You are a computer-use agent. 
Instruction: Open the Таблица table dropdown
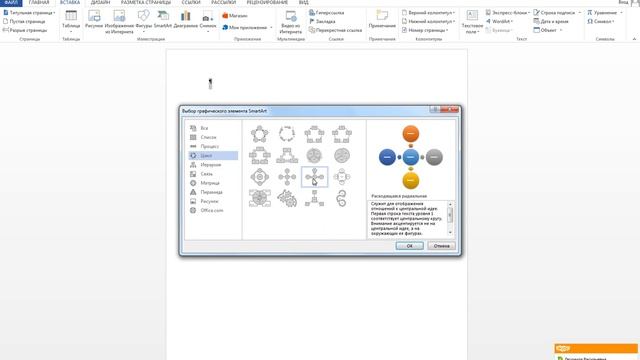[71, 21]
